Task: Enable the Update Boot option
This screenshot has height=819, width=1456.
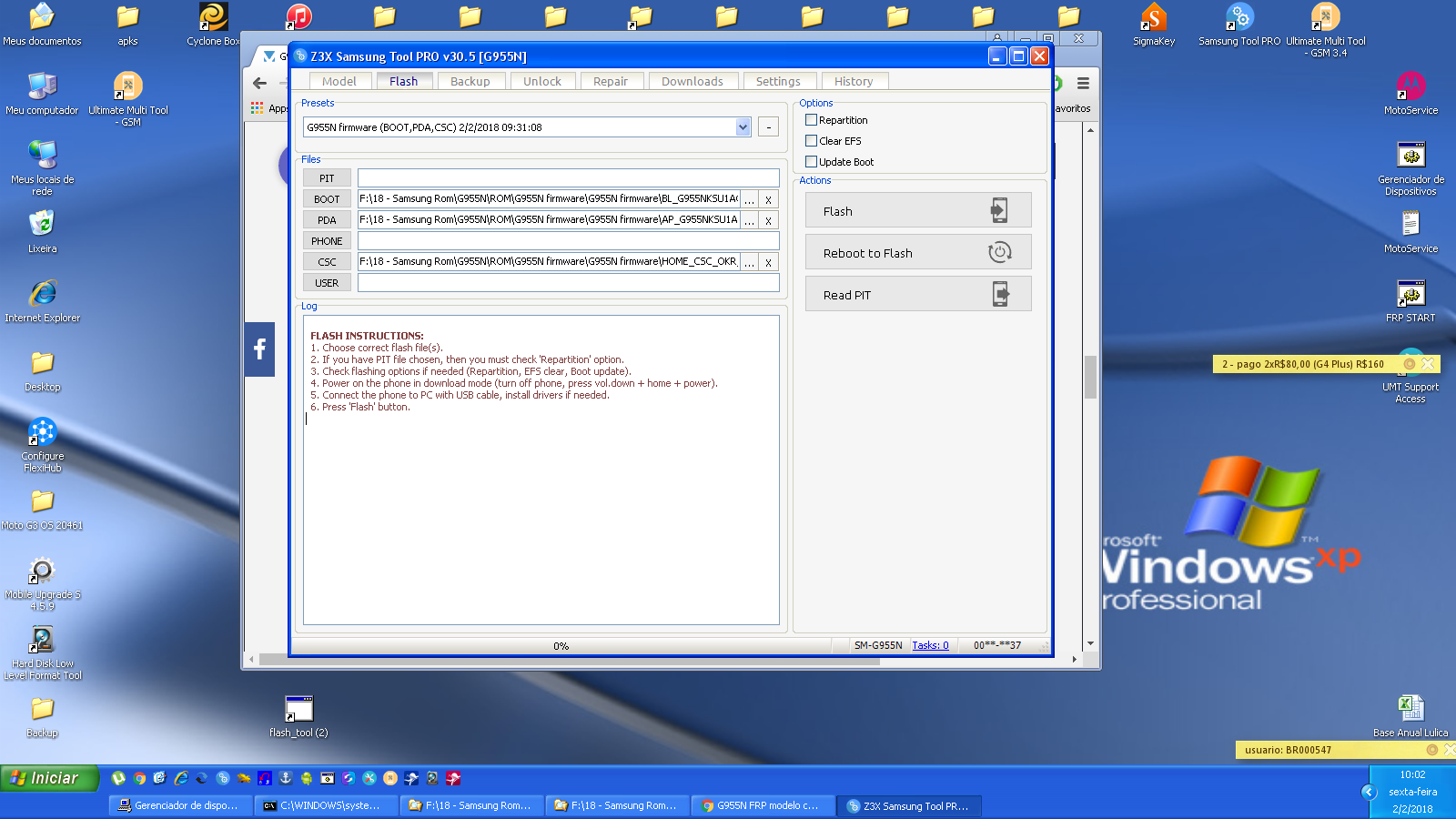Action: tap(811, 162)
